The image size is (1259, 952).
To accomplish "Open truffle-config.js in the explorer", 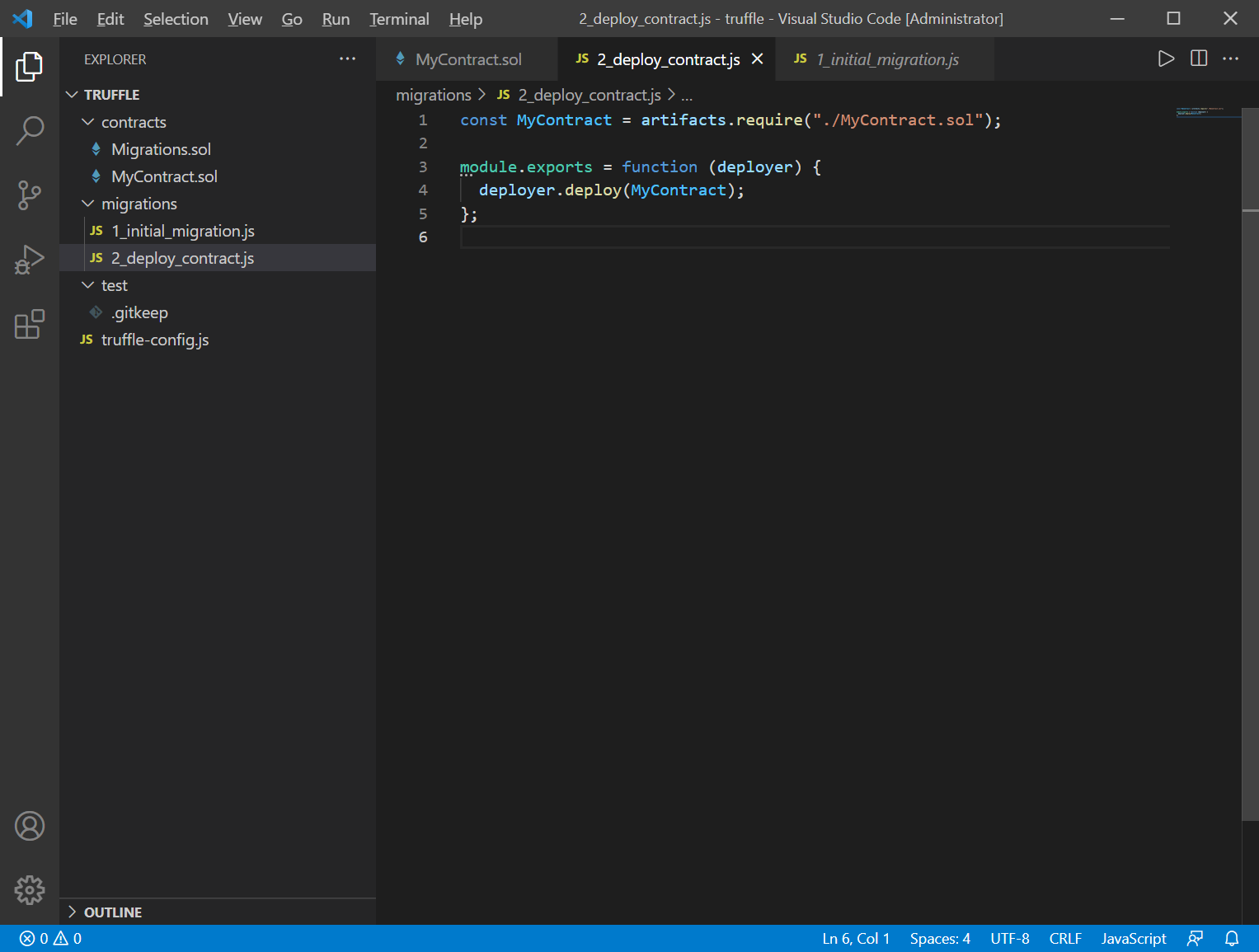I will [218, 340].
